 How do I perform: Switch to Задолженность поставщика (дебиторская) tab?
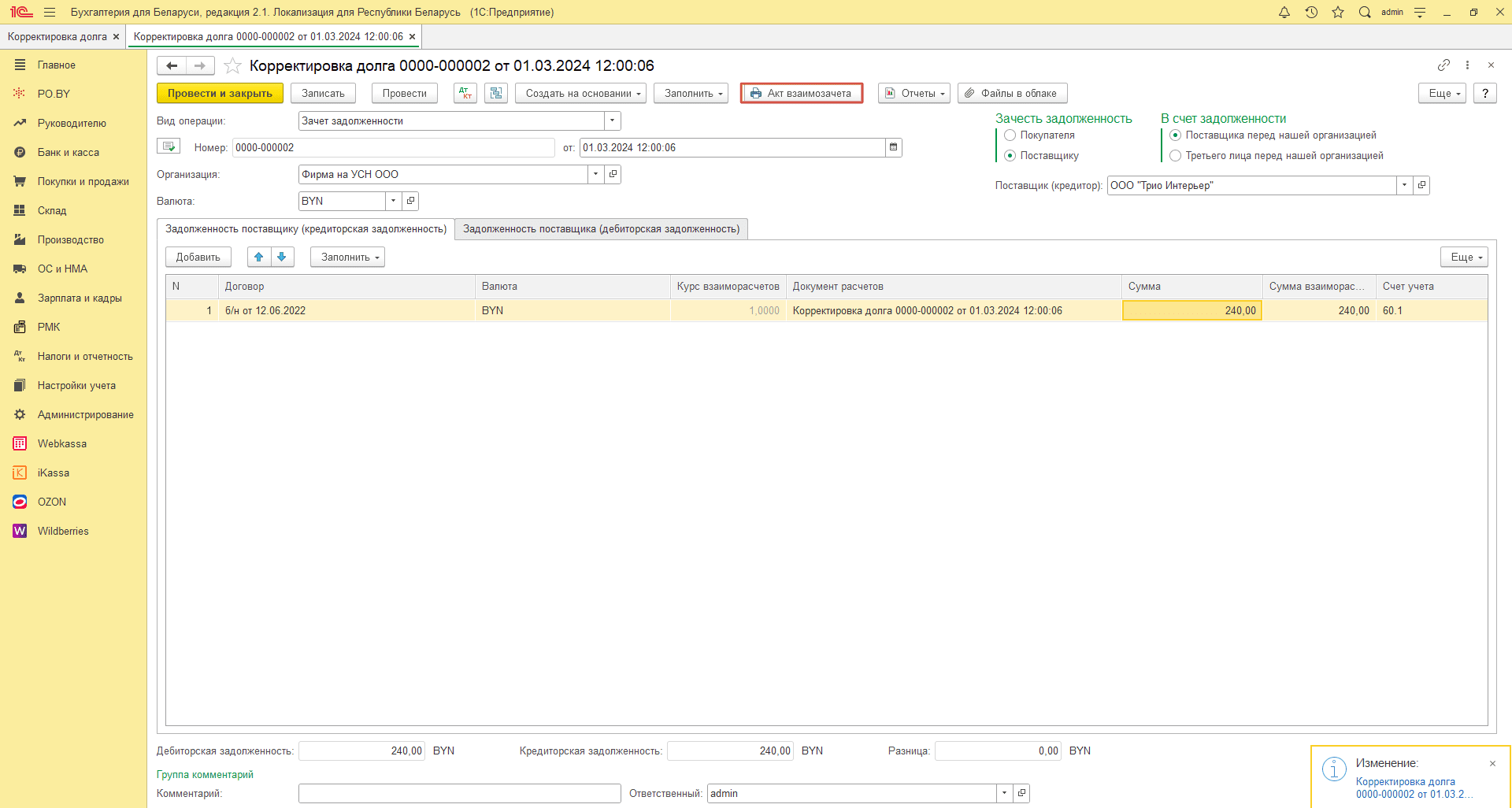pos(601,229)
